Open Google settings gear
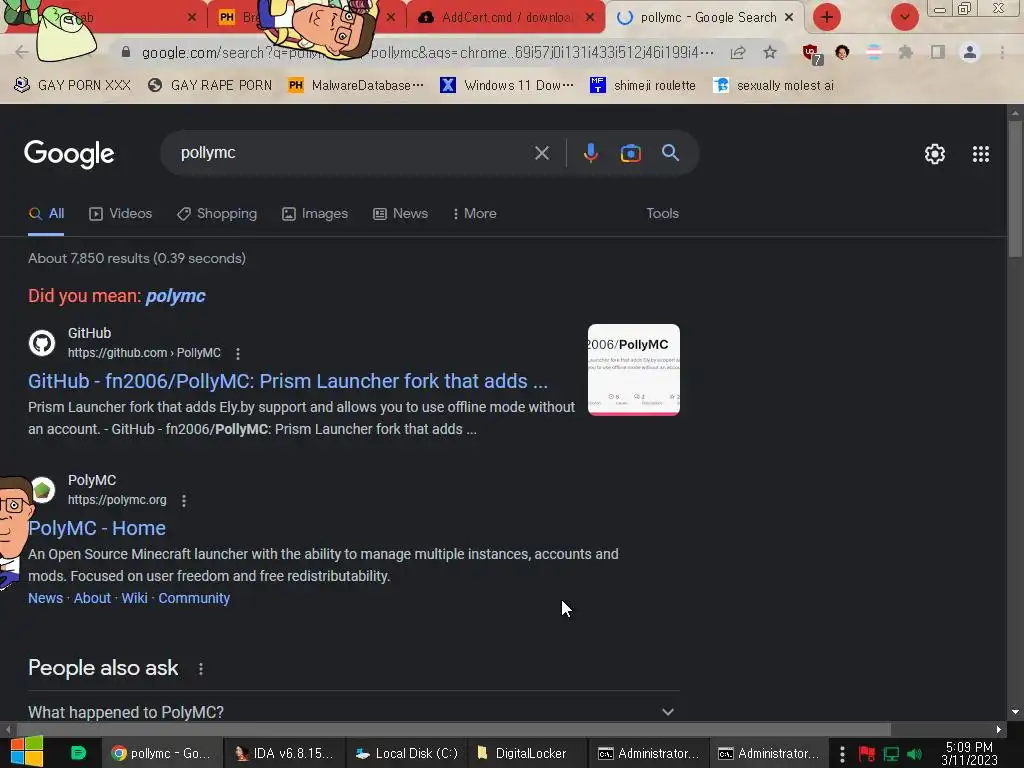Screen dimensions: 1024x768 (935, 154)
